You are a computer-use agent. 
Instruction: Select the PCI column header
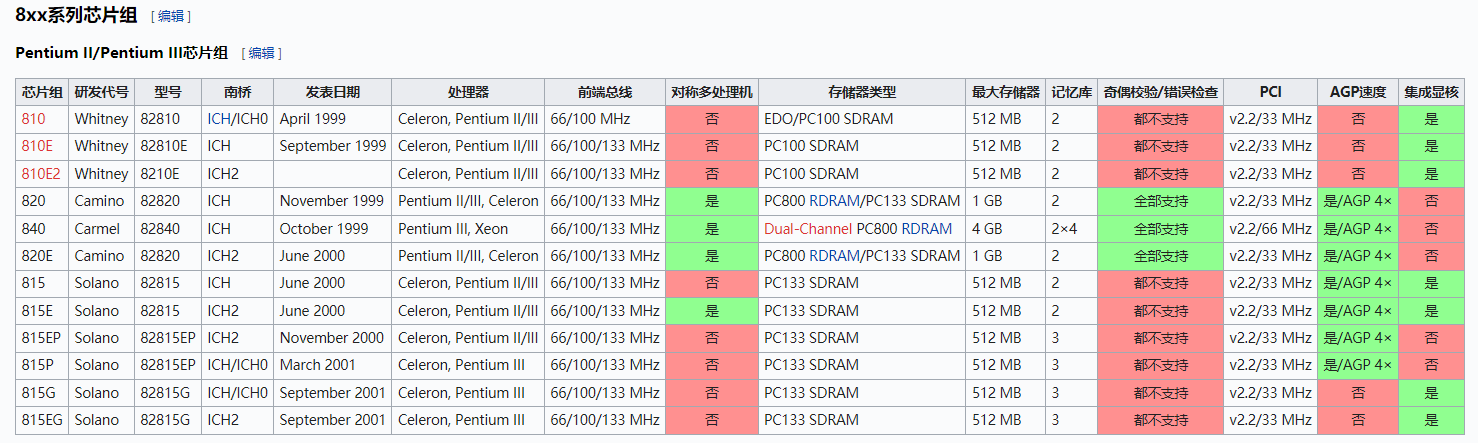coord(1270,92)
